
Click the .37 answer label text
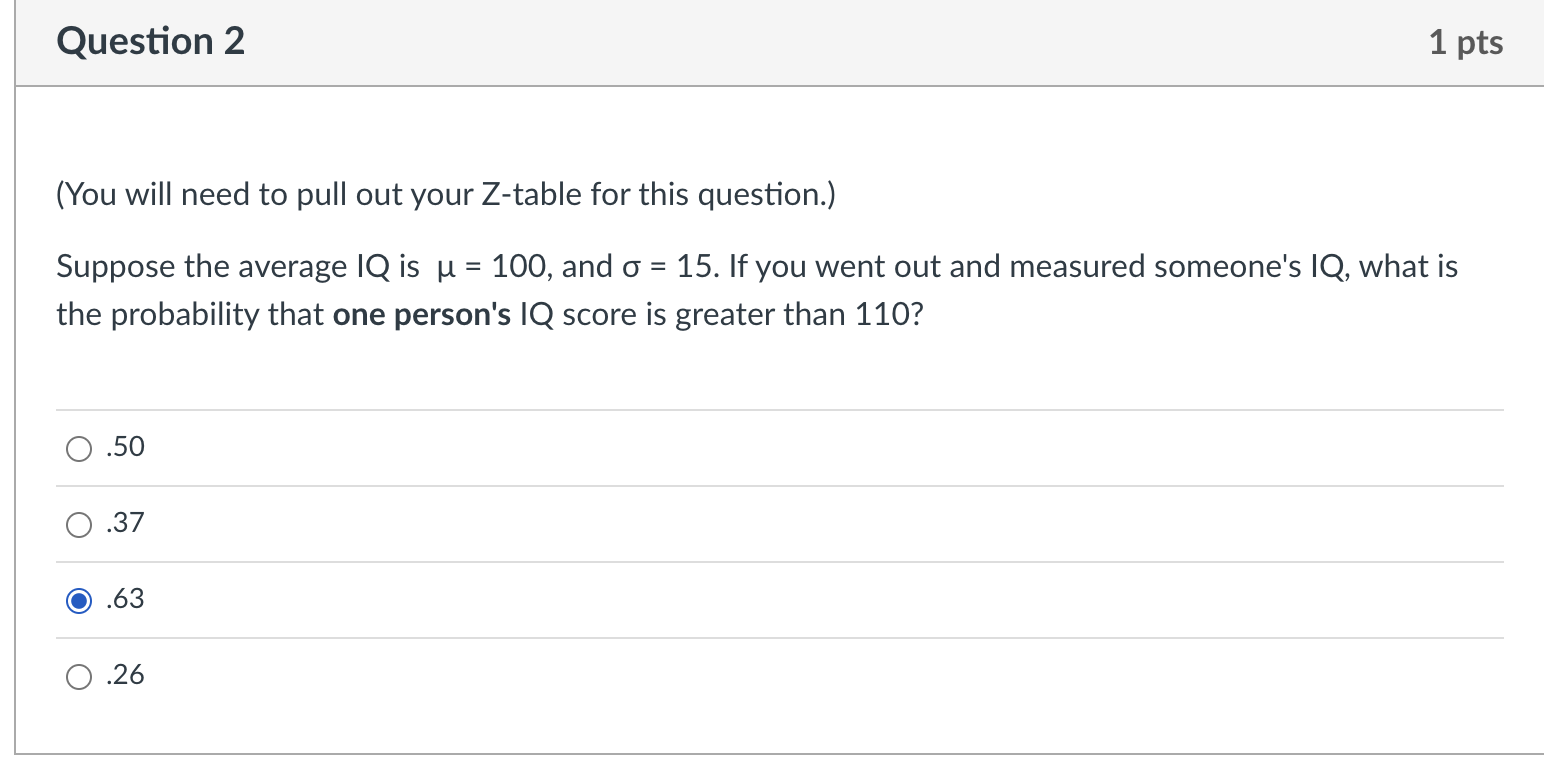point(124,522)
